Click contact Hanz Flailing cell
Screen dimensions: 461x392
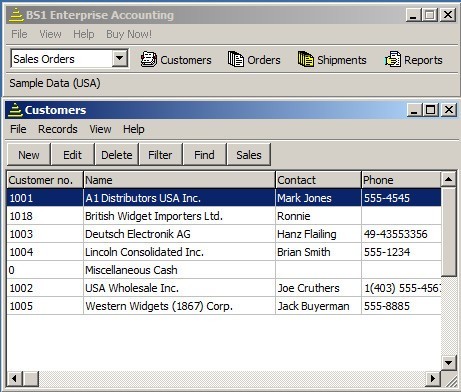point(318,234)
